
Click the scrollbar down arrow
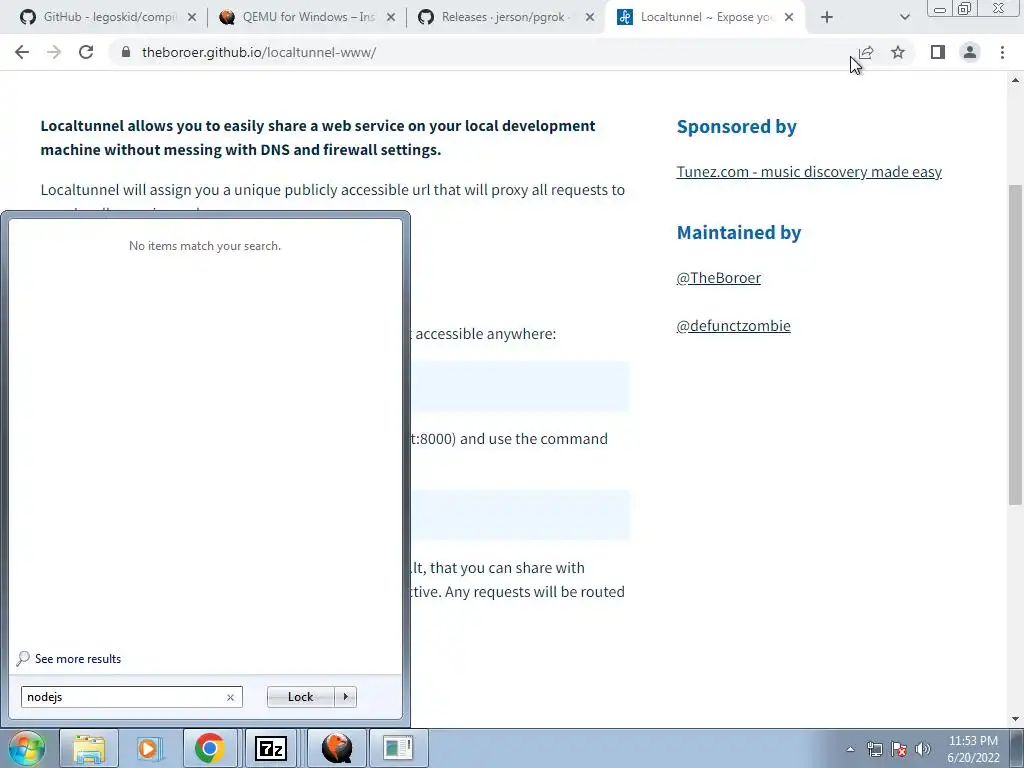tap(1015, 719)
